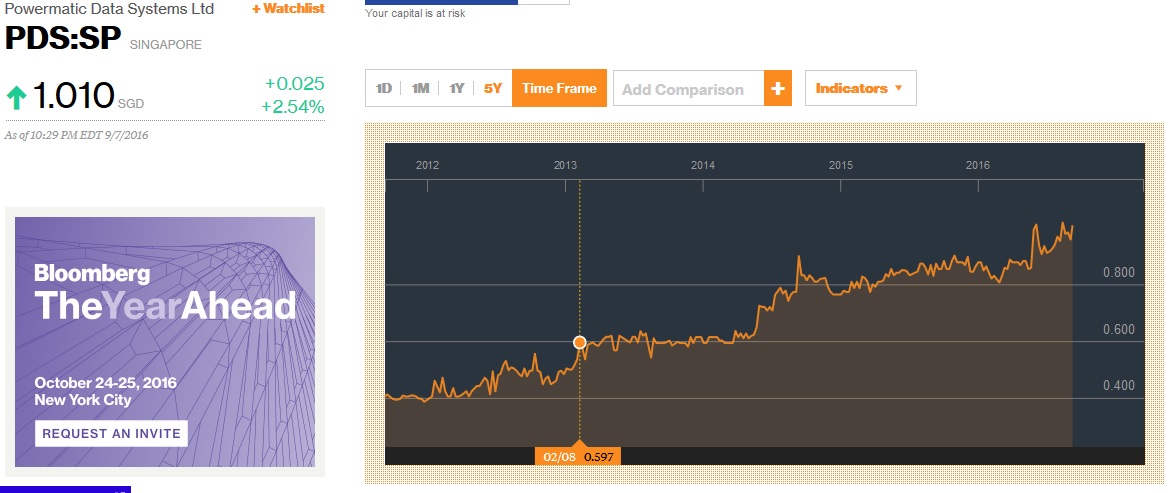Open the Time Frame selector

tap(559, 89)
